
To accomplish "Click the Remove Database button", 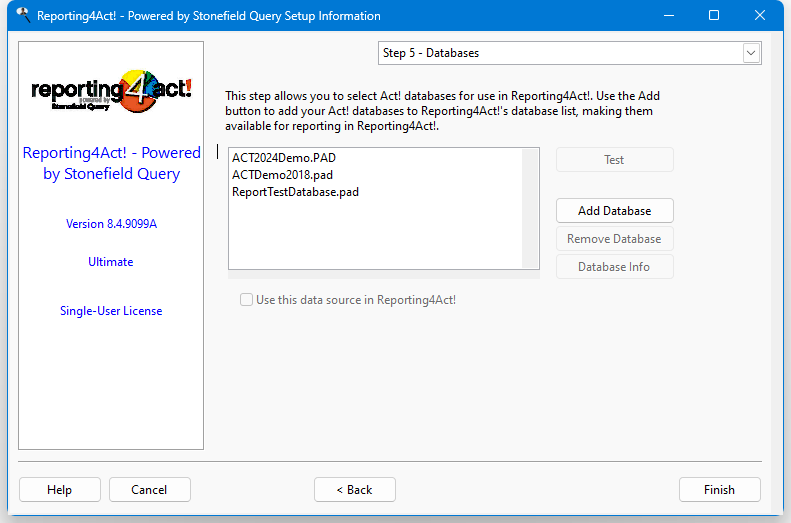I will coord(614,239).
